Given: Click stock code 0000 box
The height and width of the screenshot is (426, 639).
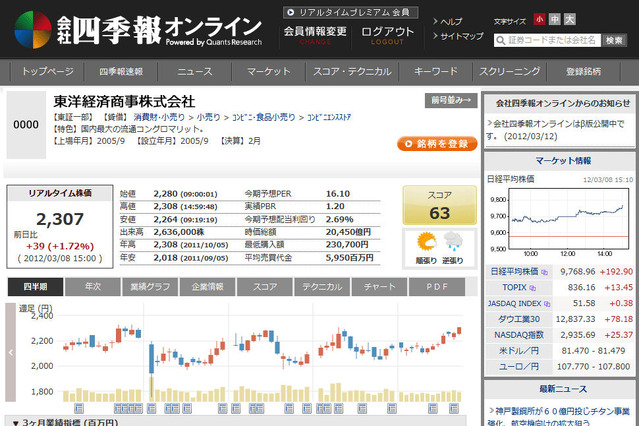Looking at the screenshot, I should 26,125.
